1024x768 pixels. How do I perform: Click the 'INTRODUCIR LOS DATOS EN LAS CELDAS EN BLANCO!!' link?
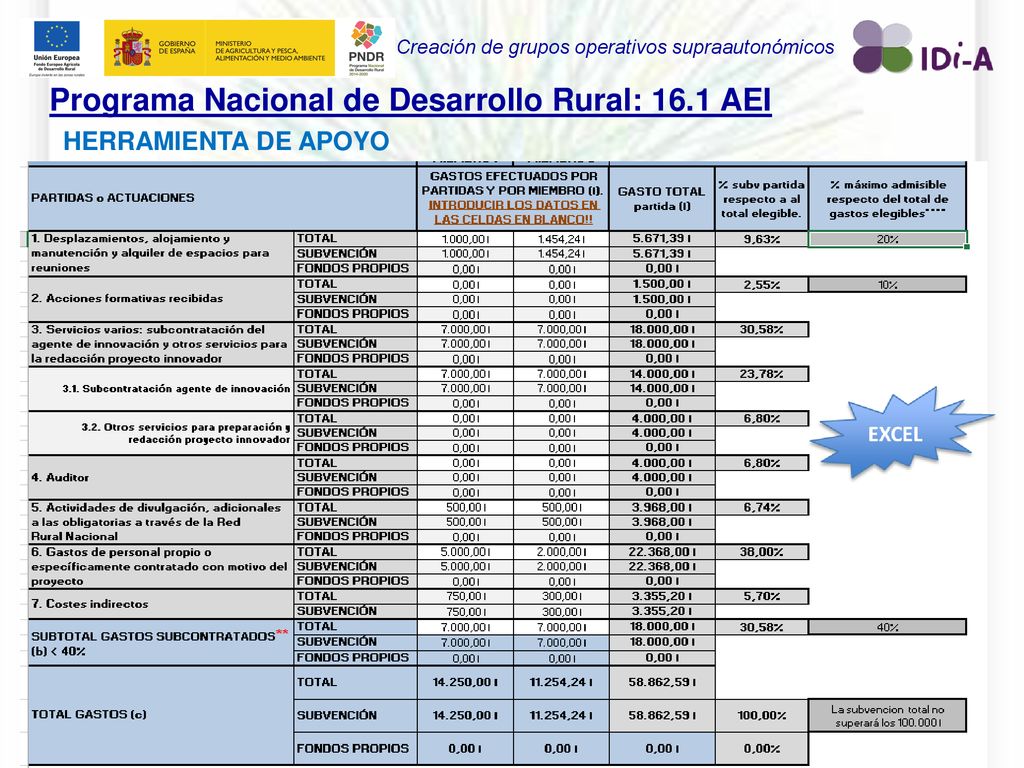(513, 212)
